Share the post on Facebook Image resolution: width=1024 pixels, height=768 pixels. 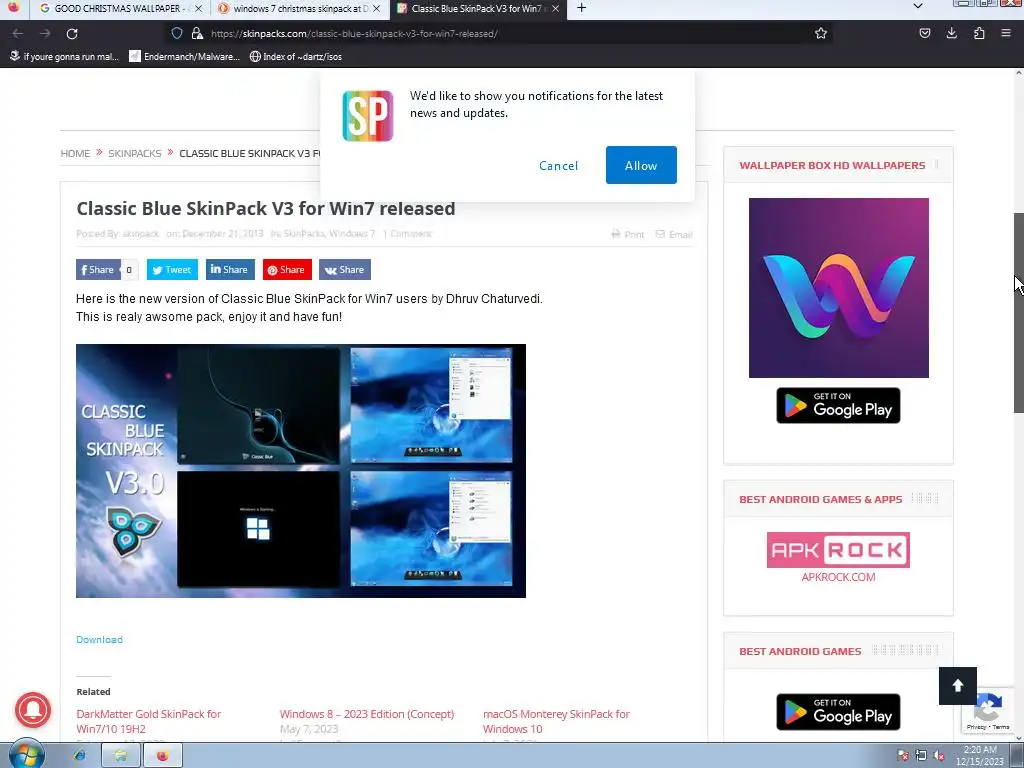pyautogui.click(x=98, y=270)
